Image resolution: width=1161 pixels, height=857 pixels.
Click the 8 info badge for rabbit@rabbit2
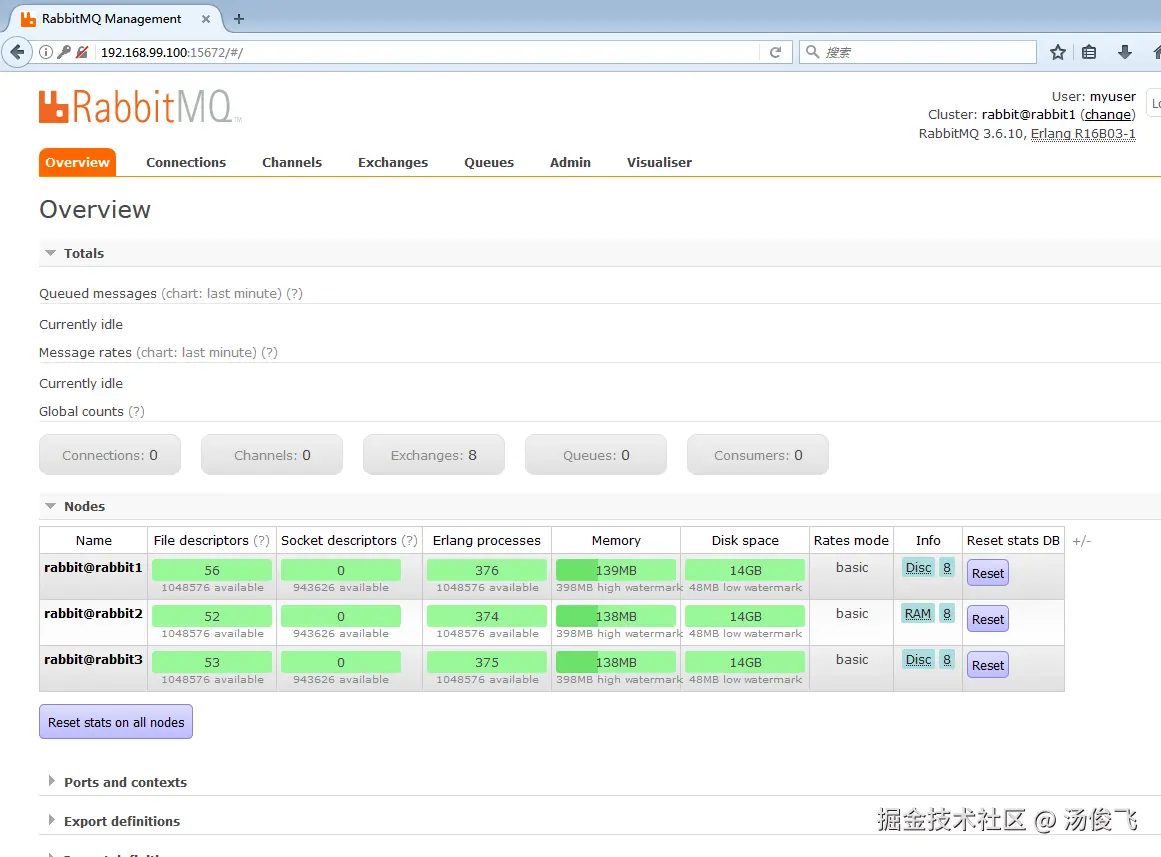[946, 613]
